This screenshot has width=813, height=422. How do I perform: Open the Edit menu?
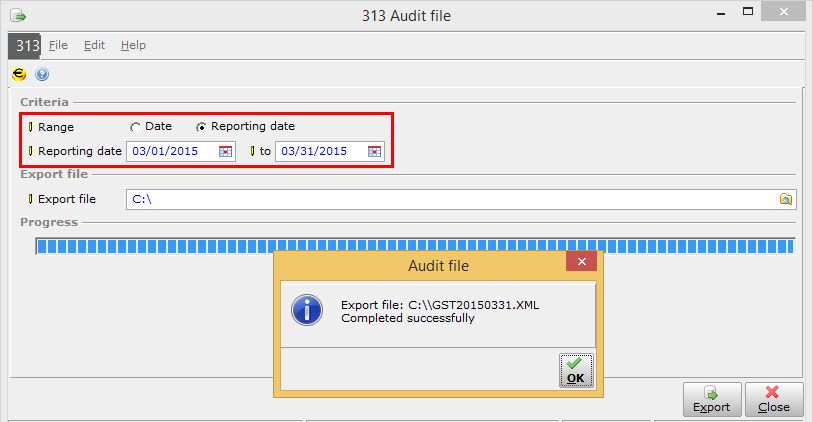pos(94,46)
